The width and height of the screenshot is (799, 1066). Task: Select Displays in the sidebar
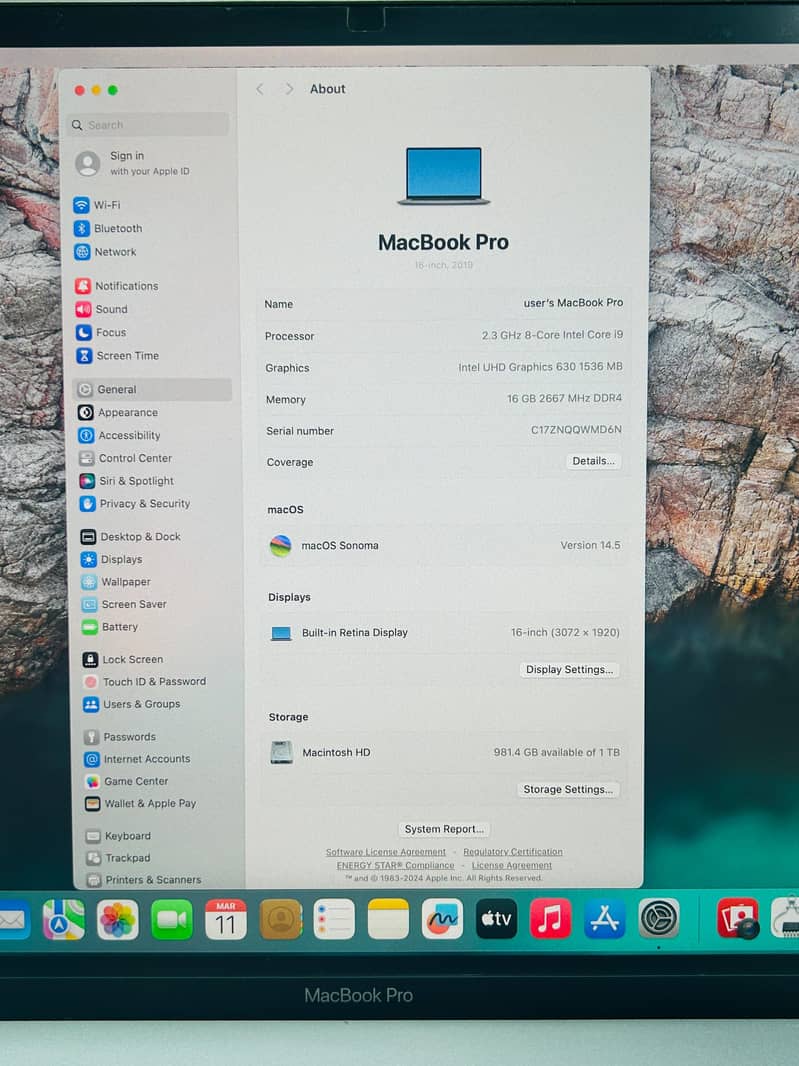[x=112, y=560]
